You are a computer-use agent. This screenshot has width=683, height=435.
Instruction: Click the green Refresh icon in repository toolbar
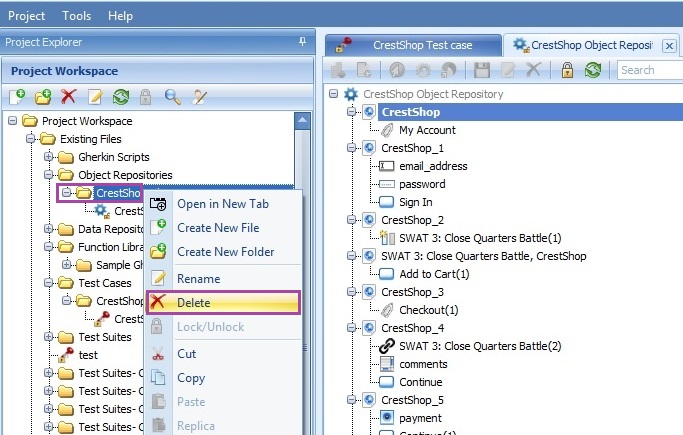point(593,70)
